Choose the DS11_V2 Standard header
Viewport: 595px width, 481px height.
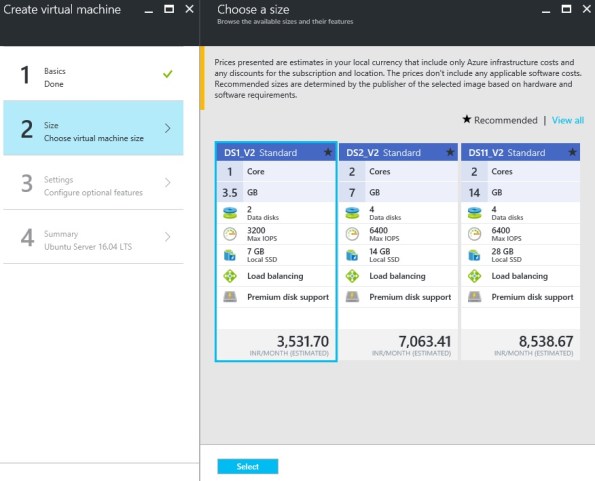tap(520, 152)
